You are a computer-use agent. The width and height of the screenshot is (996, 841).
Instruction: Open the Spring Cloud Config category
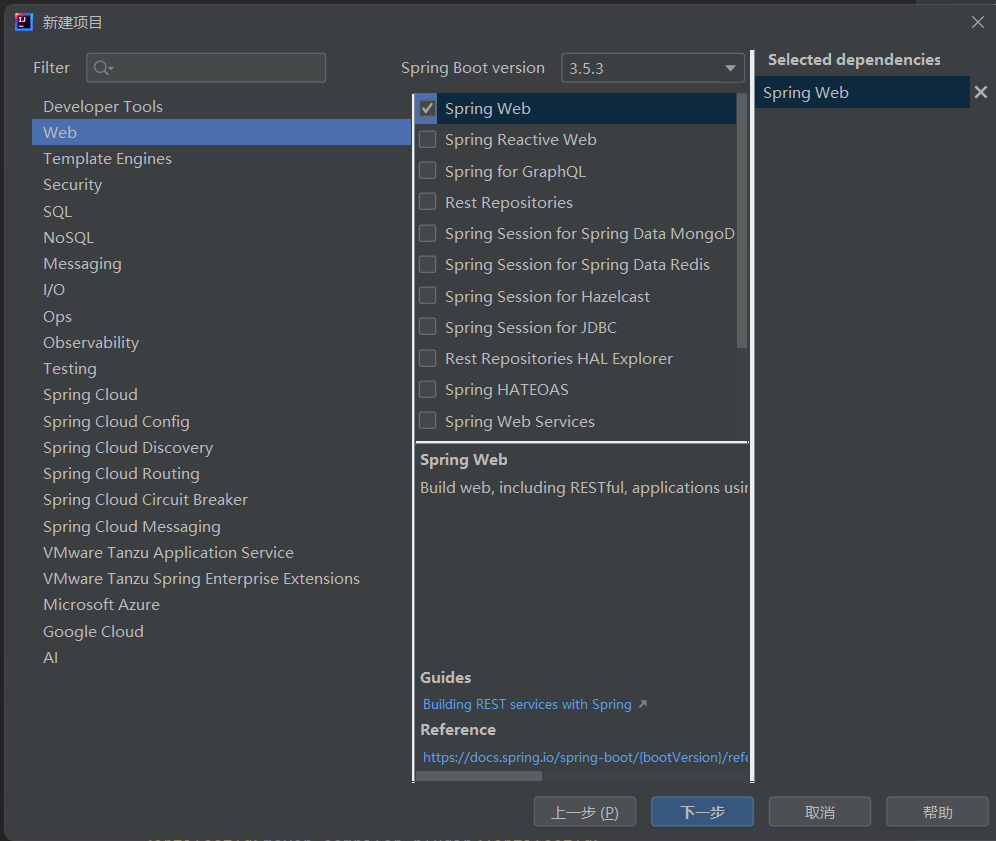222,421
